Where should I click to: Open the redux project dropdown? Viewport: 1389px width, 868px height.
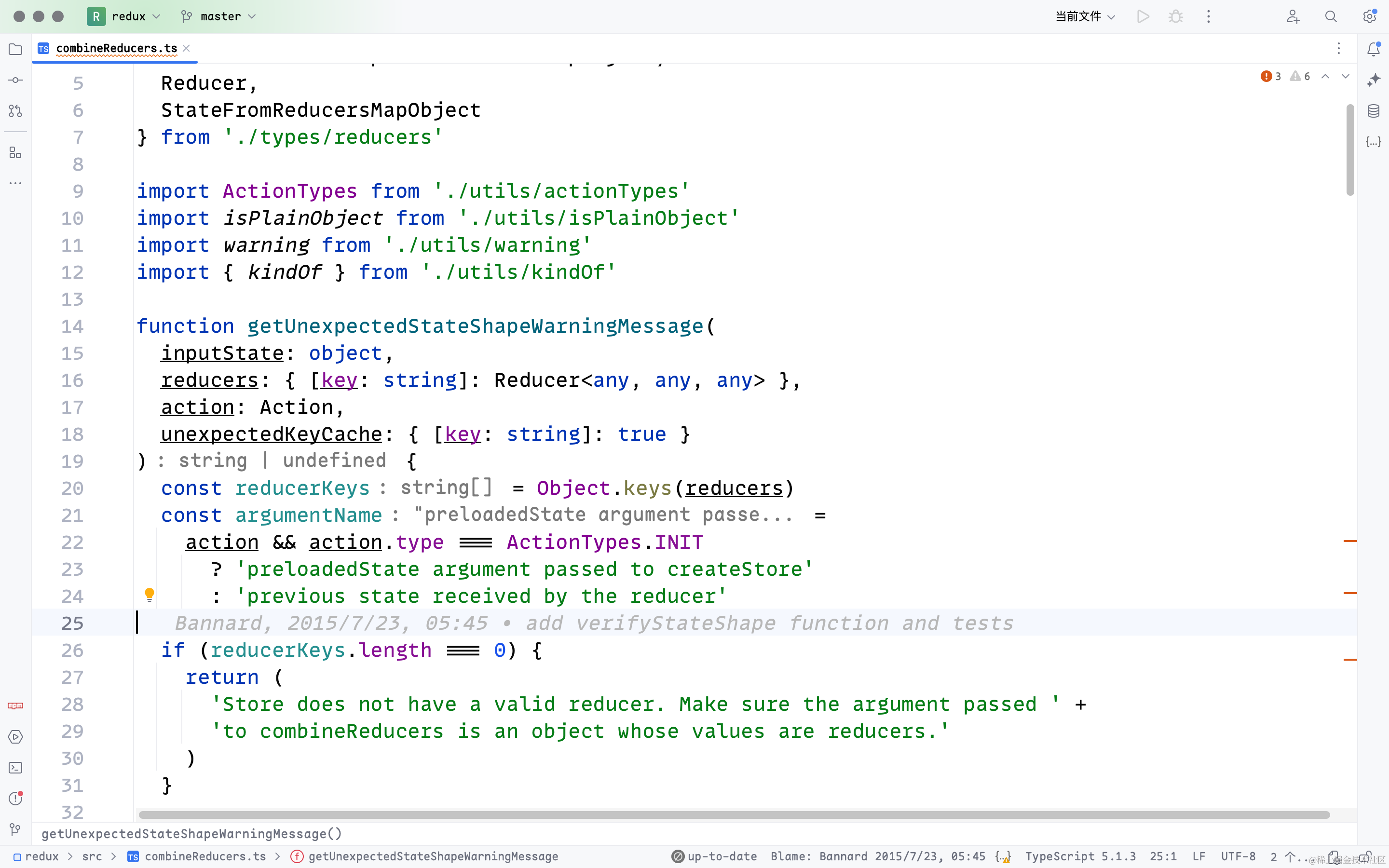tap(124, 17)
